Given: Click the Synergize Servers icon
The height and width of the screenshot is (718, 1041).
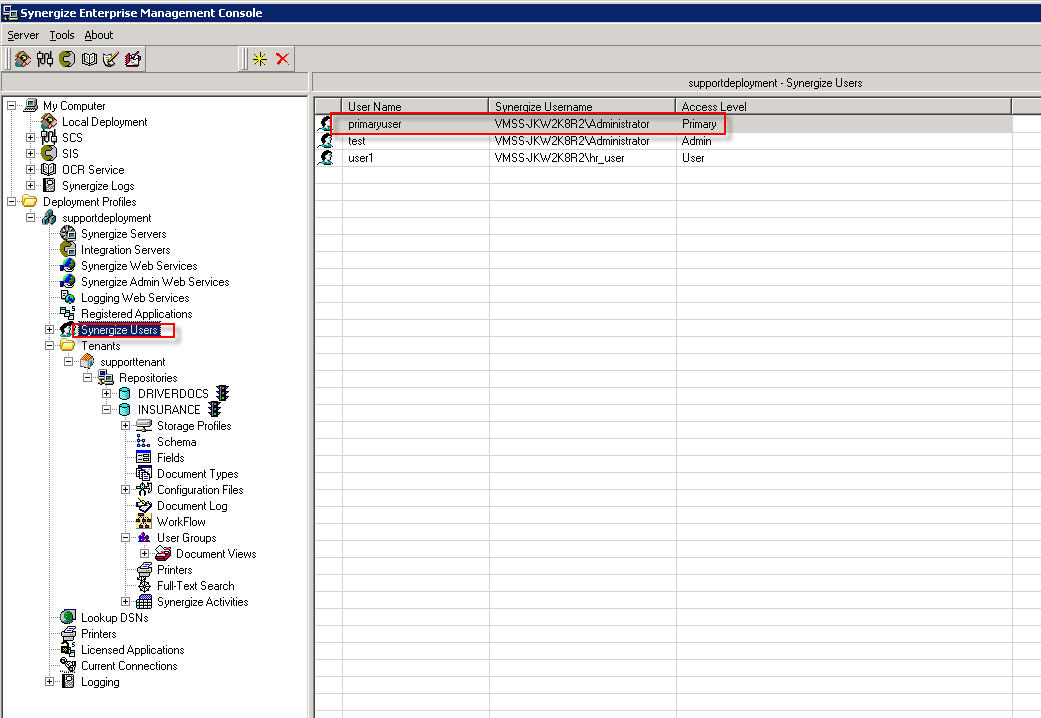Looking at the screenshot, I should tap(68, 233).
